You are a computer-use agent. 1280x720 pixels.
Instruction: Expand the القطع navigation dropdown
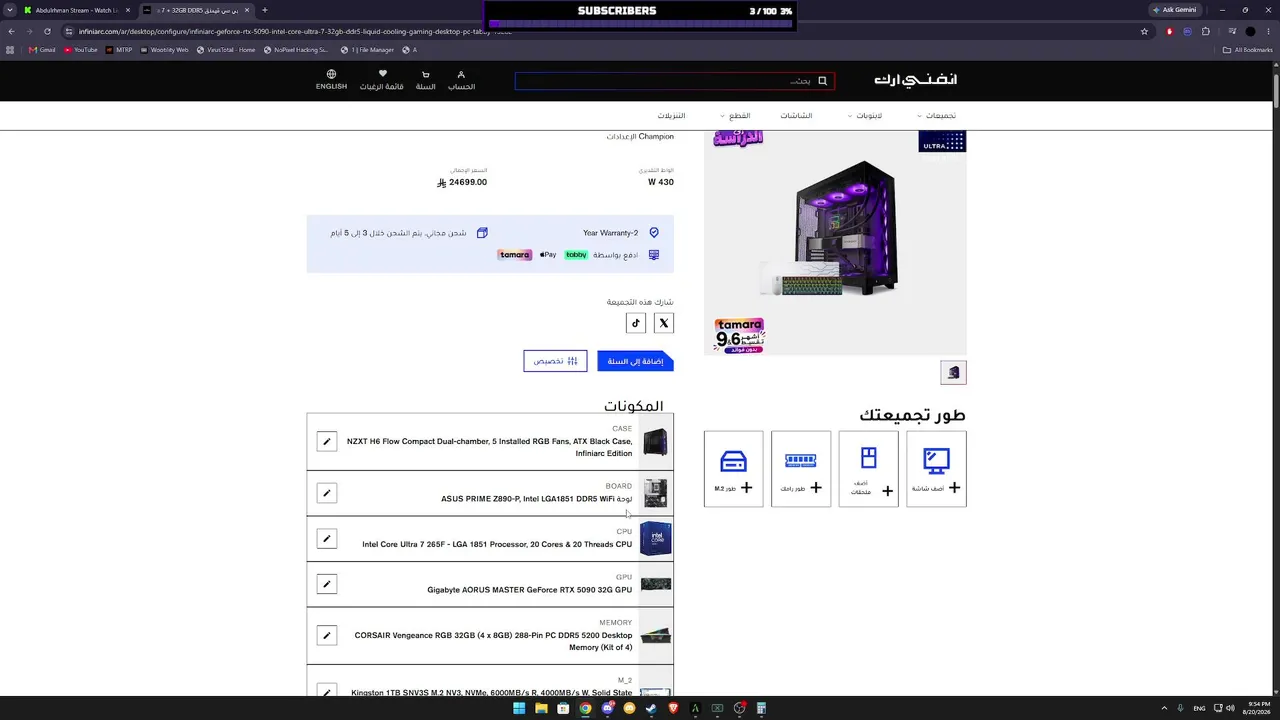click(736, 116)
